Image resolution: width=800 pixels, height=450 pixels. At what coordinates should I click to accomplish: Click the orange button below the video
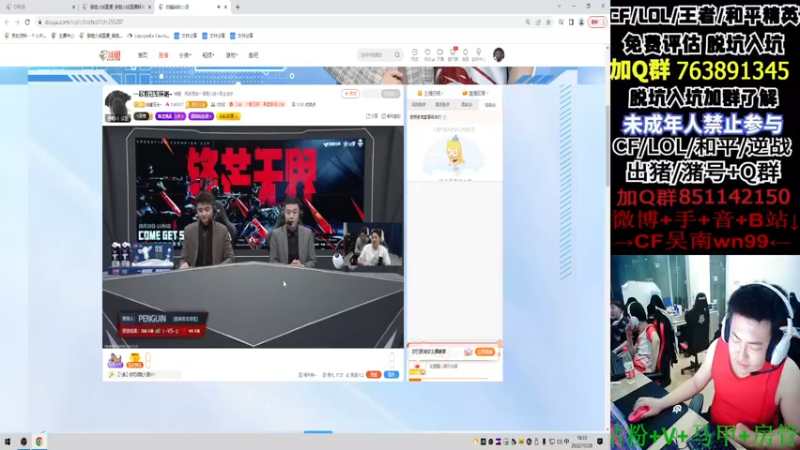tap(374, 374)
